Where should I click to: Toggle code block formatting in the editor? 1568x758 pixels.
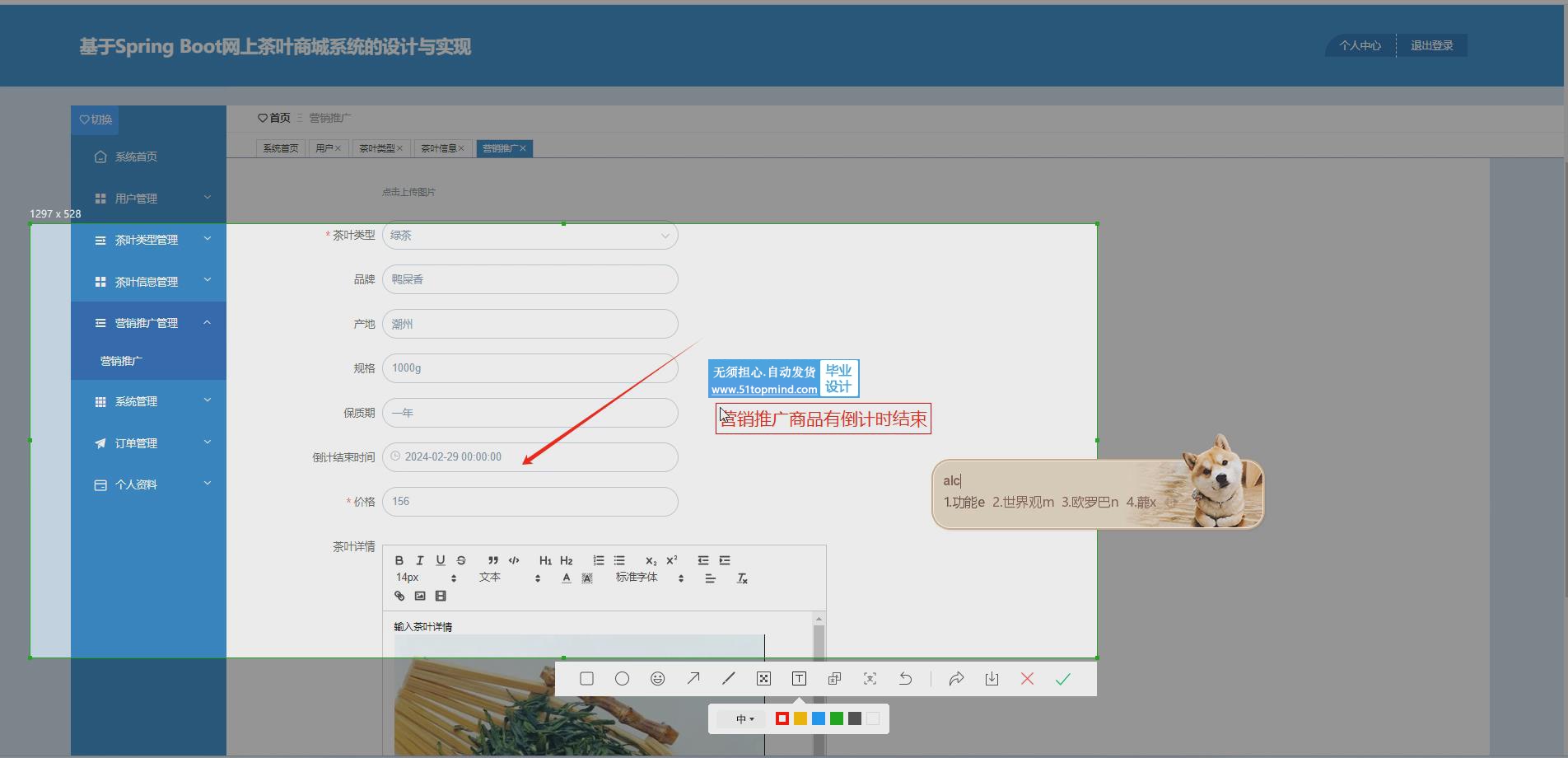(x=514, y=560)
